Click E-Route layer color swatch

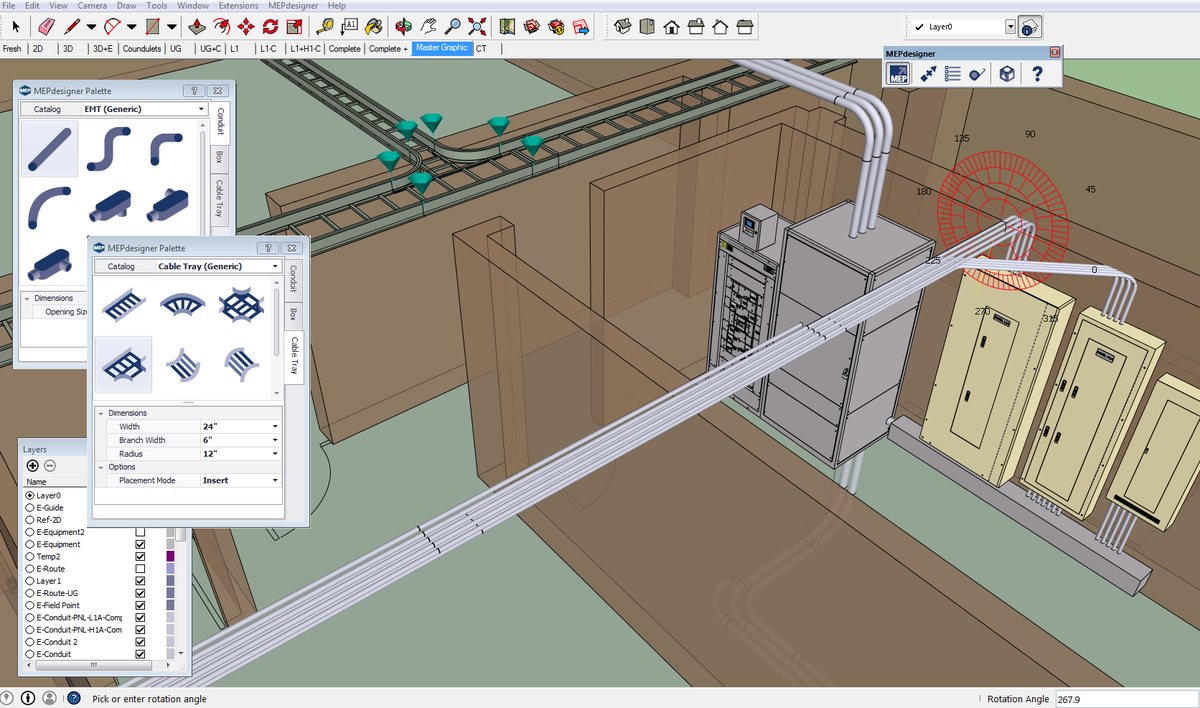tap(170, 568)
